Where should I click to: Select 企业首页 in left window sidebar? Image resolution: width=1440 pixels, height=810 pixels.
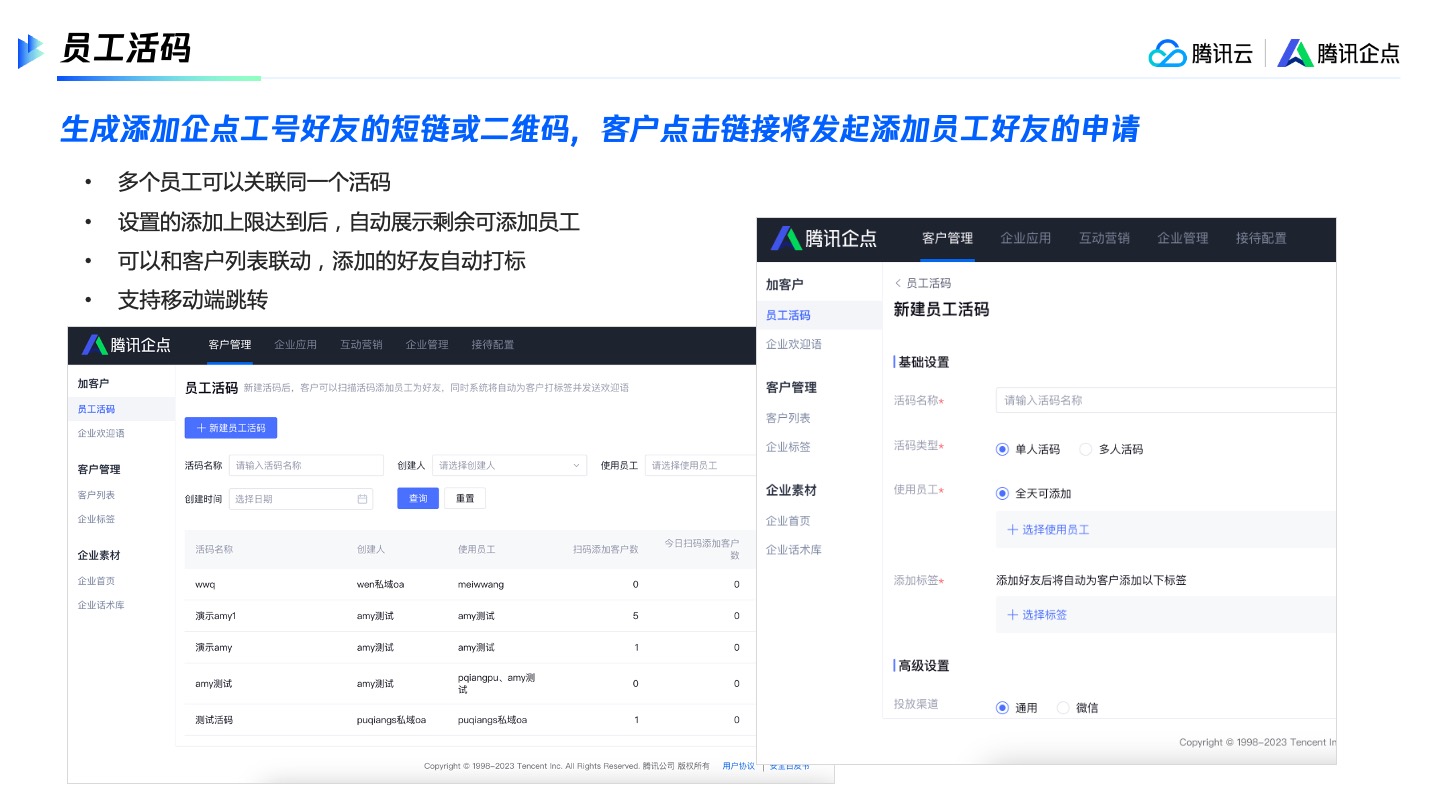96,581
